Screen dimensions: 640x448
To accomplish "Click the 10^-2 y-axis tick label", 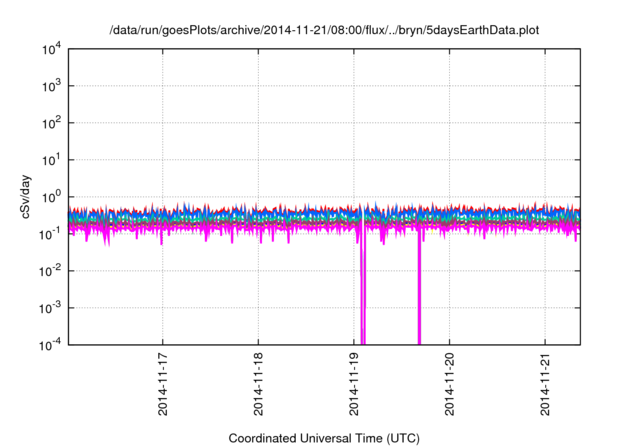I will click(x=50, y=271).
